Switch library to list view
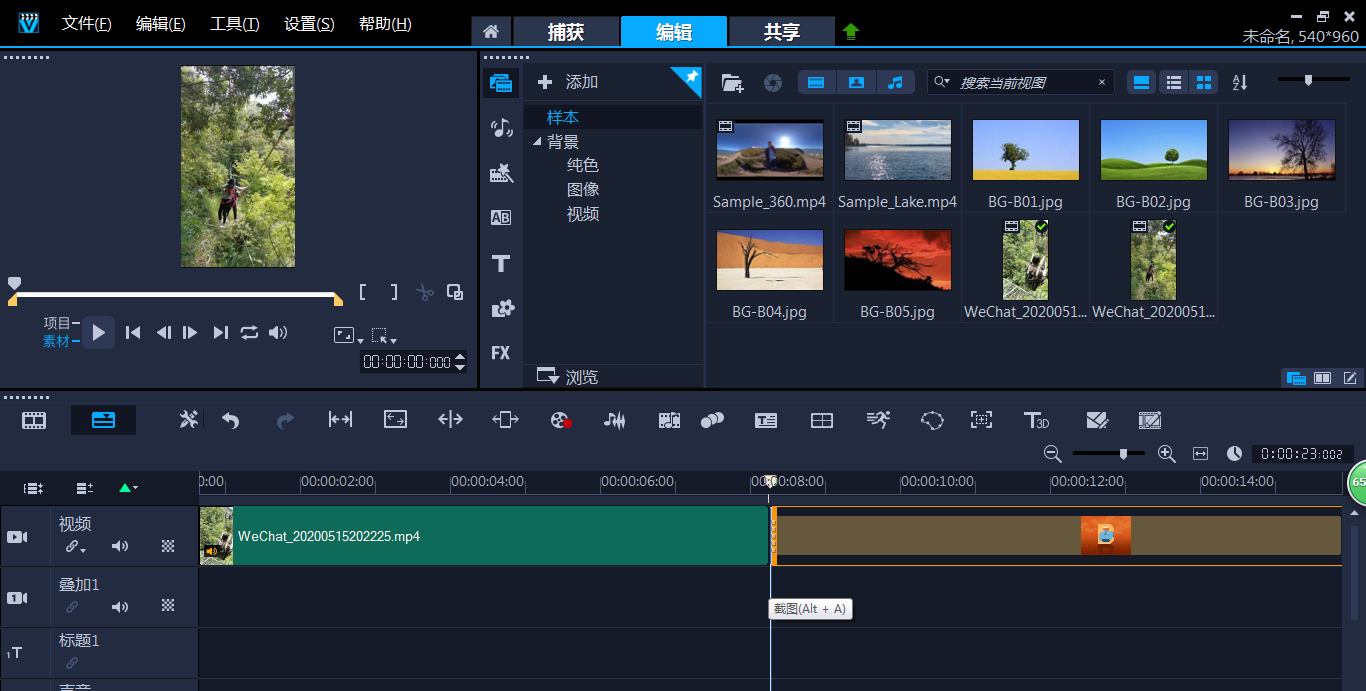Screen dimensions: 1366x691 [x=1175, y=82]
